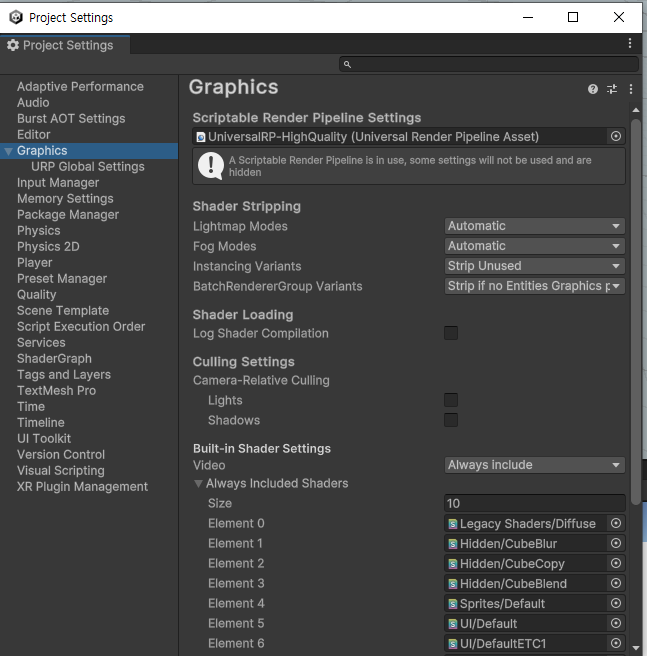Click the object picker for Element 1

[616, 543]
